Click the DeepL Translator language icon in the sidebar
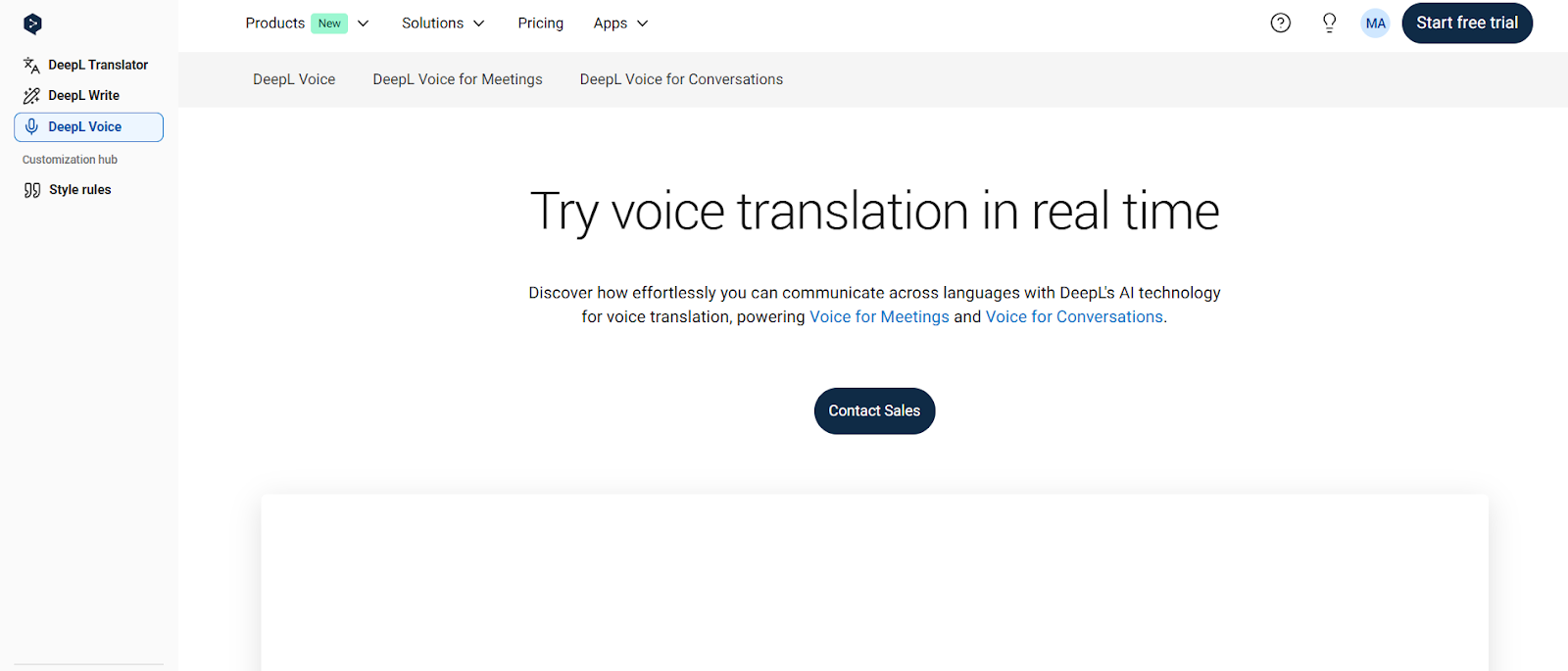Viewport: 1568px width, 671px height. [x=31, y=66]
